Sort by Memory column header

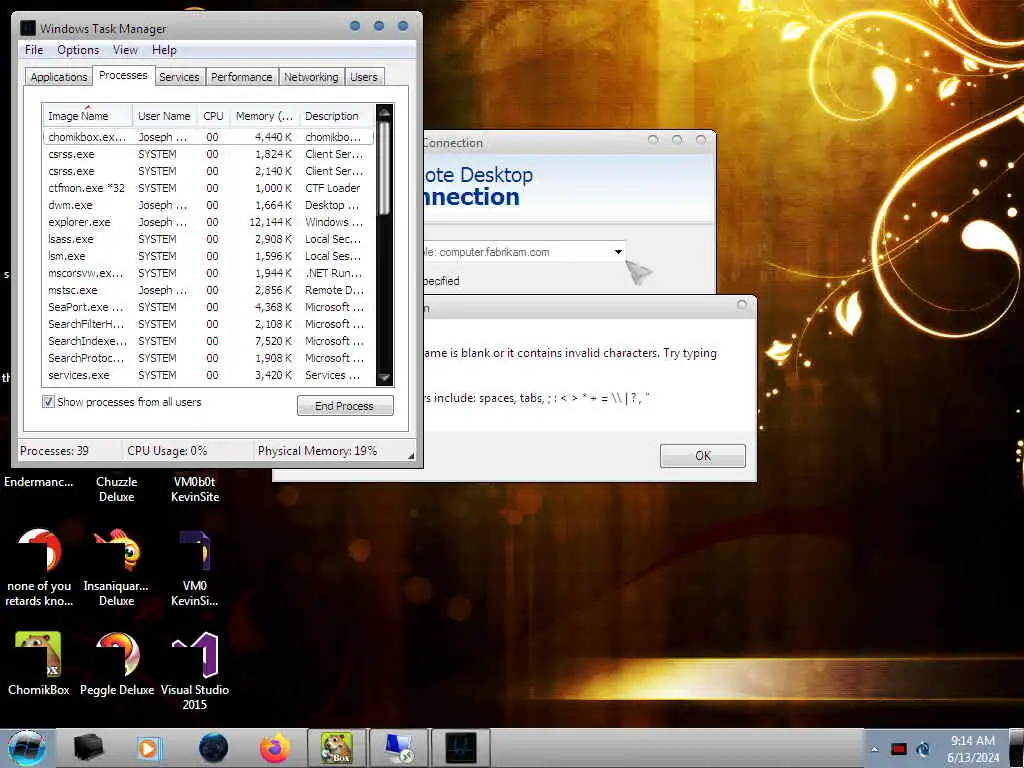264,116
